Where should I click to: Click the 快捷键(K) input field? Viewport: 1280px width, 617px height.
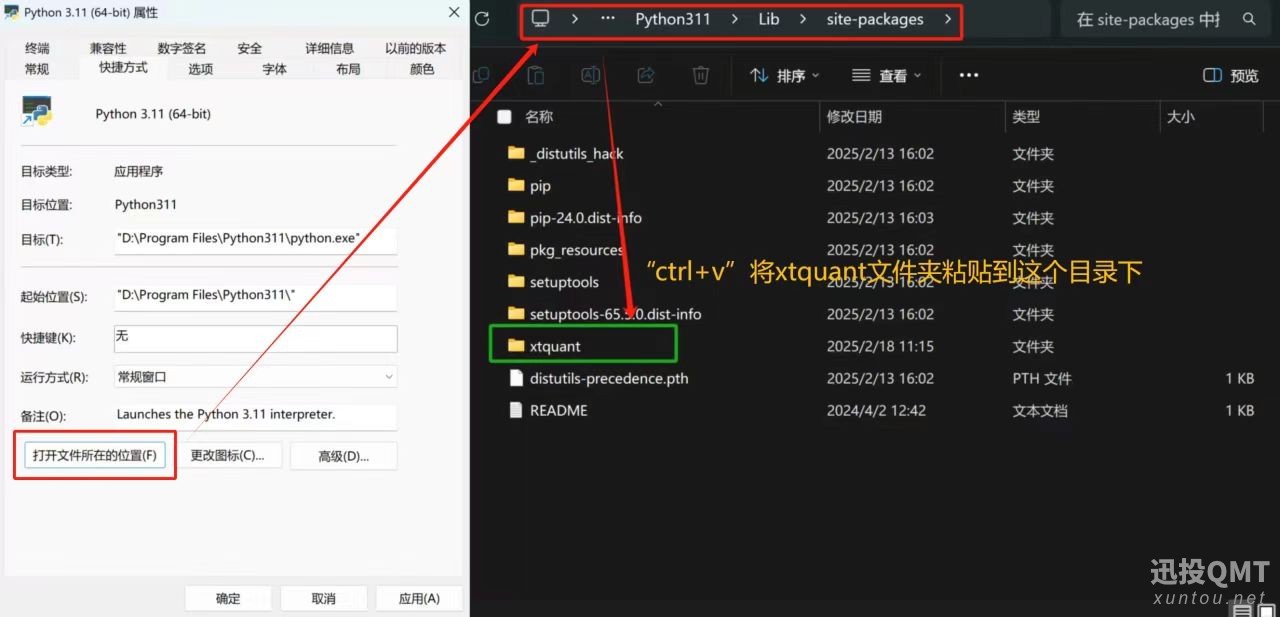(x=256, y=338)
